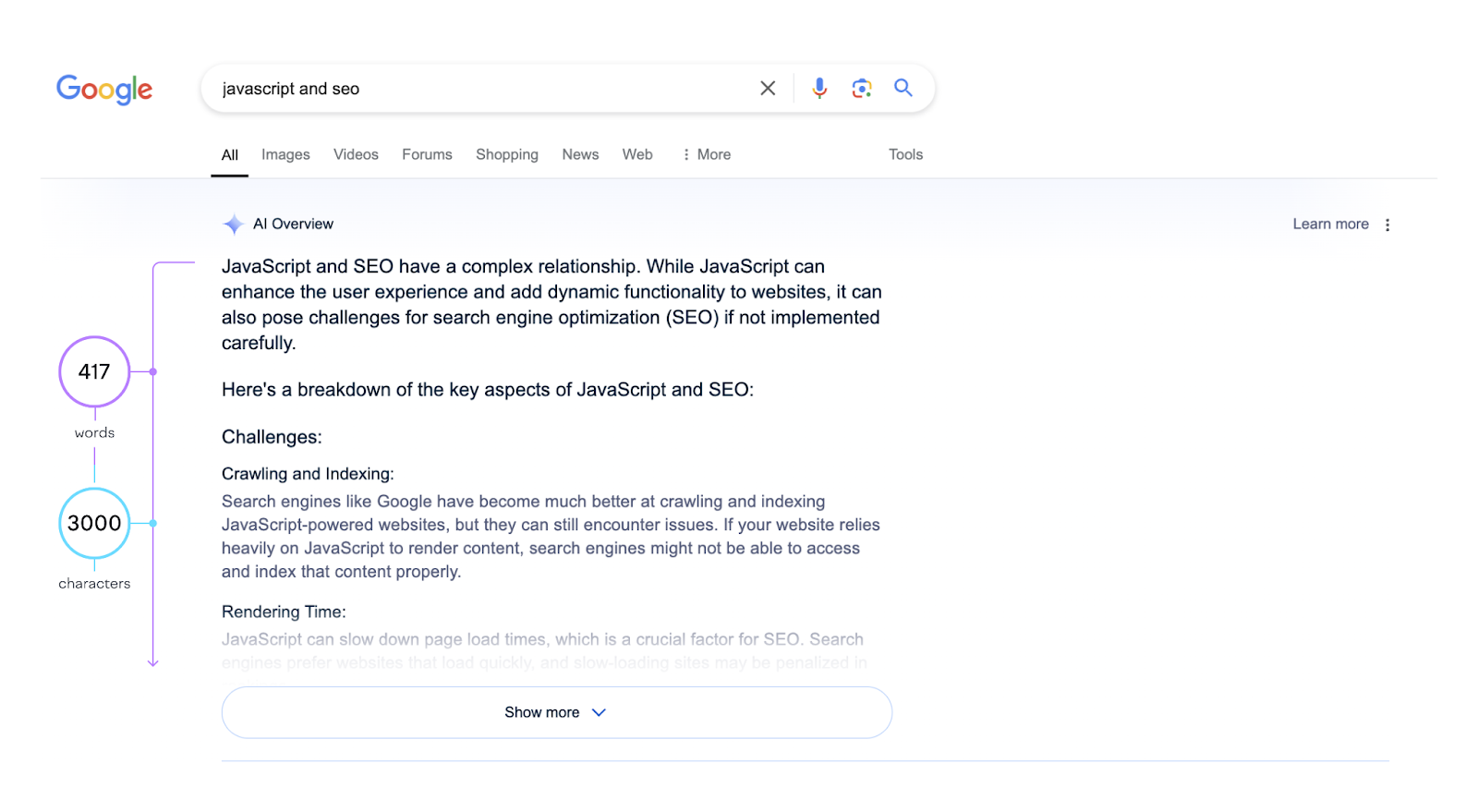Open the AI Overview three-dot options menu
Image resolution: width=1478 pixels, height=812 pixels.
(1387, 224)
